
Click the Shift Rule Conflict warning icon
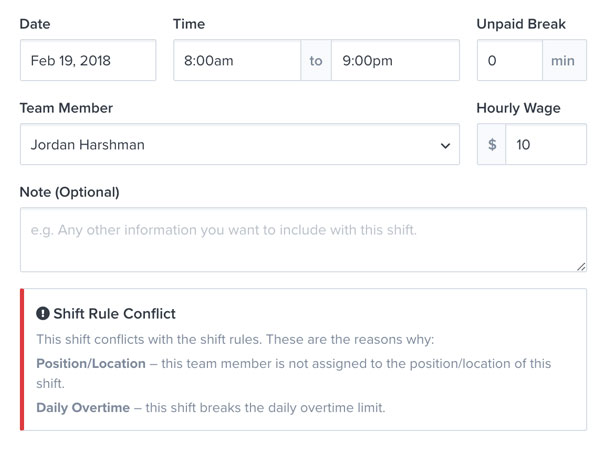43,313
